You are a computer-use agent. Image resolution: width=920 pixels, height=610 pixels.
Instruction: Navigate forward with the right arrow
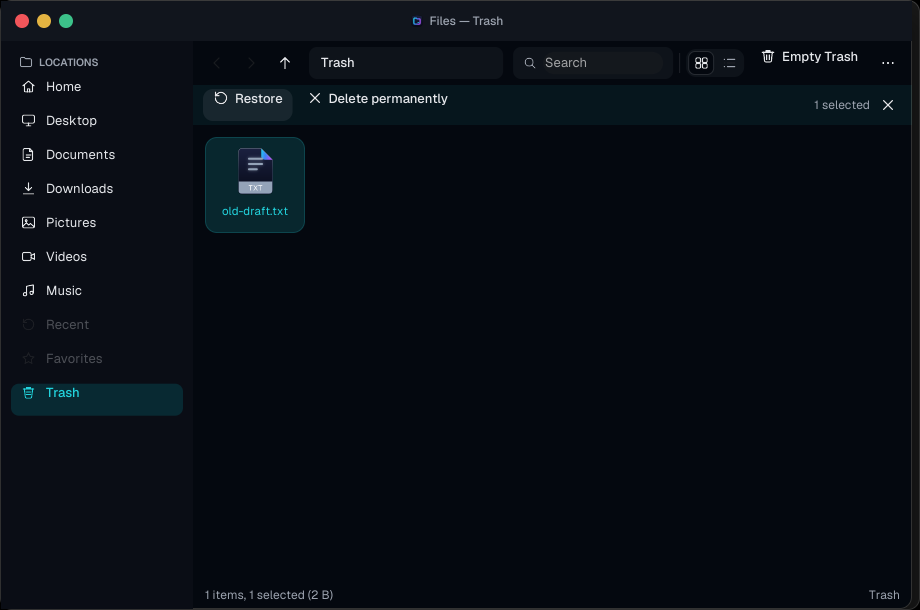coord(251,63)
